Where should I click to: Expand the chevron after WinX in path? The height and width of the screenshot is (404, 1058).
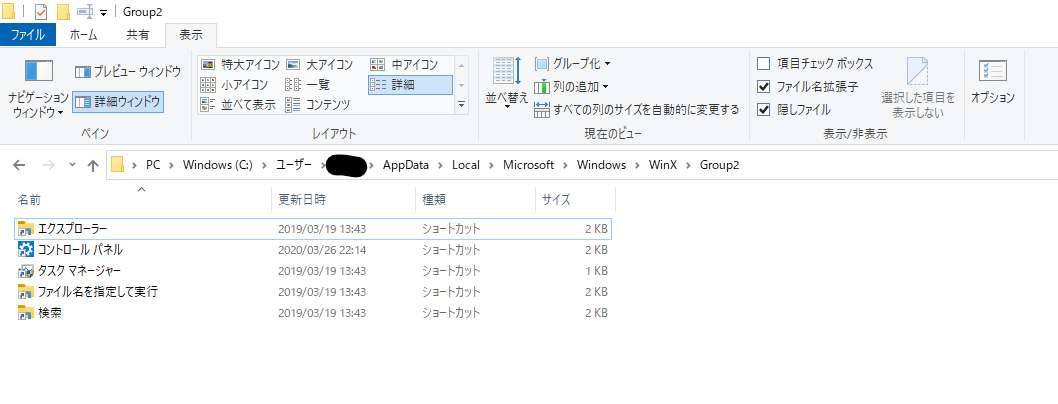[690, 165]
